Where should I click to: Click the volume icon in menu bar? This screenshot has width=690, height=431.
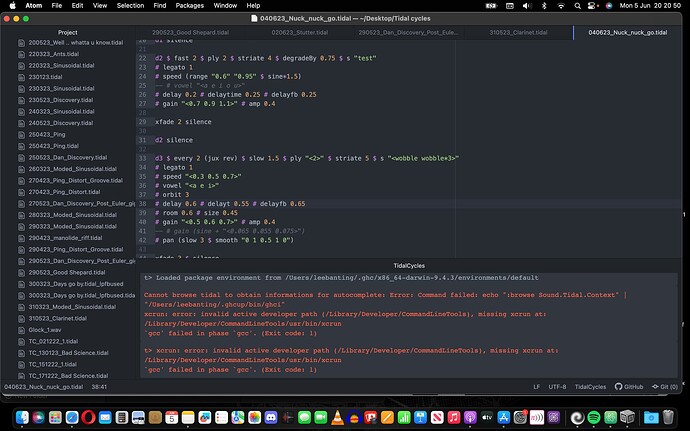527,6
